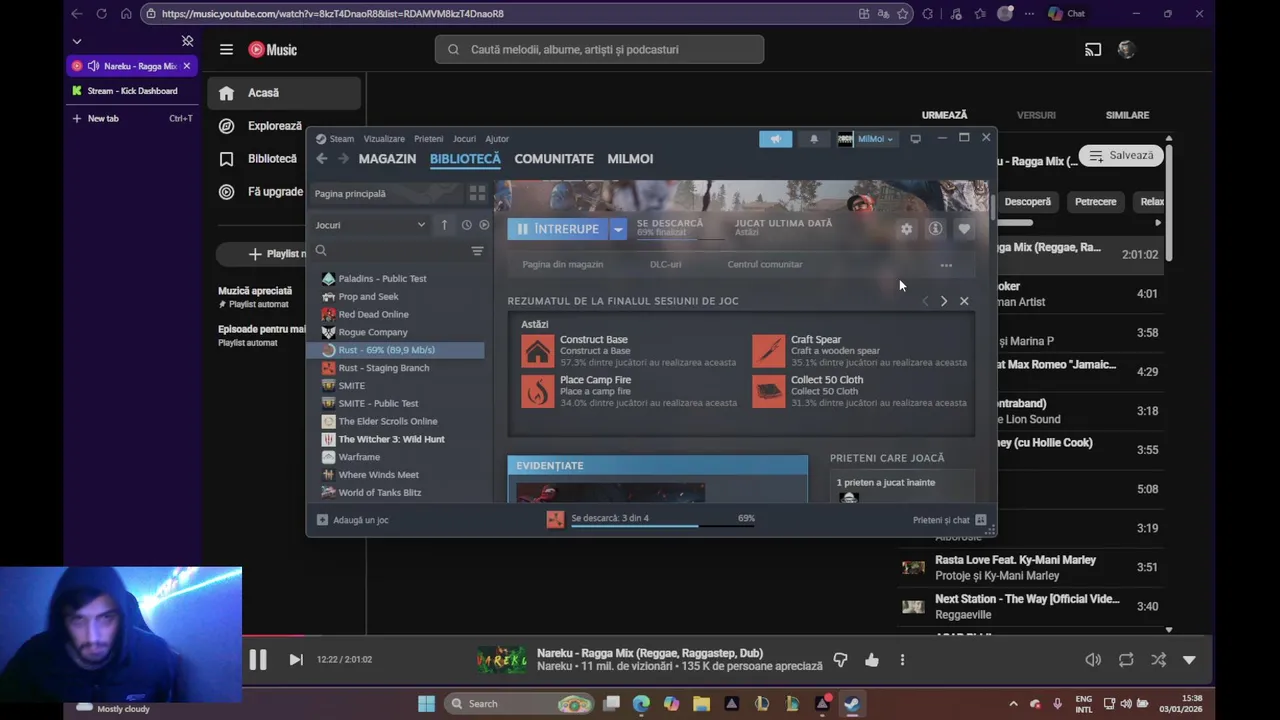Like the Nareku Ragga Mix track
This screenshot has height=720, width=1280.
(x=872, y=660)
